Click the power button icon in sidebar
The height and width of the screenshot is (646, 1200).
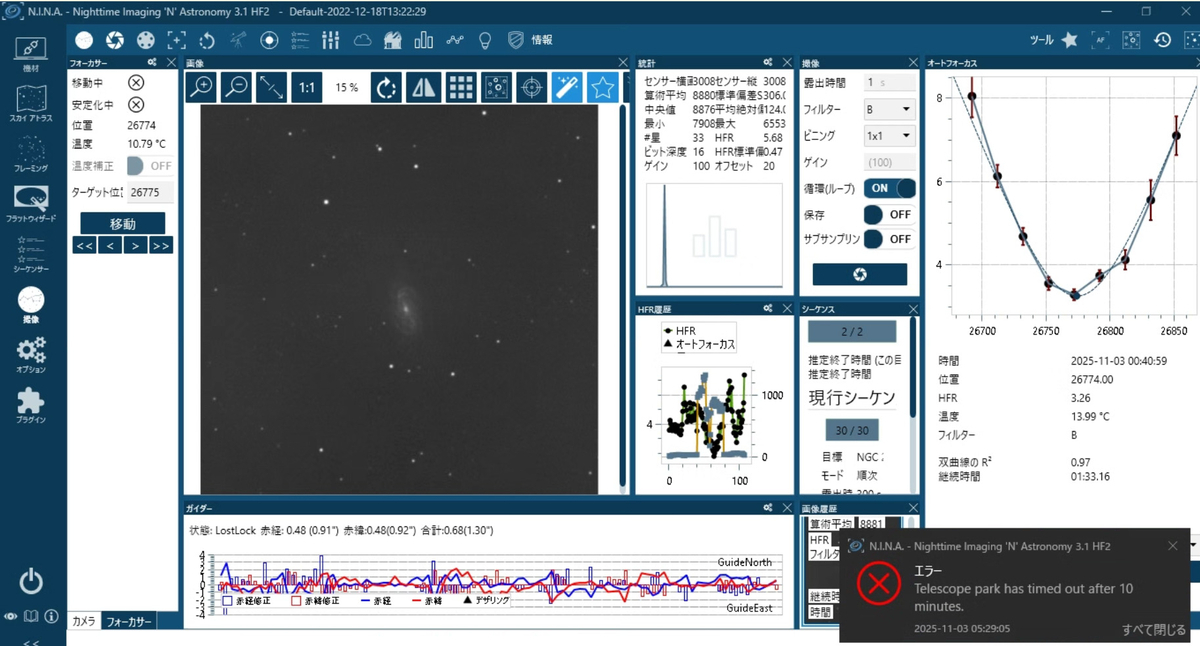[x=31, y=580]
